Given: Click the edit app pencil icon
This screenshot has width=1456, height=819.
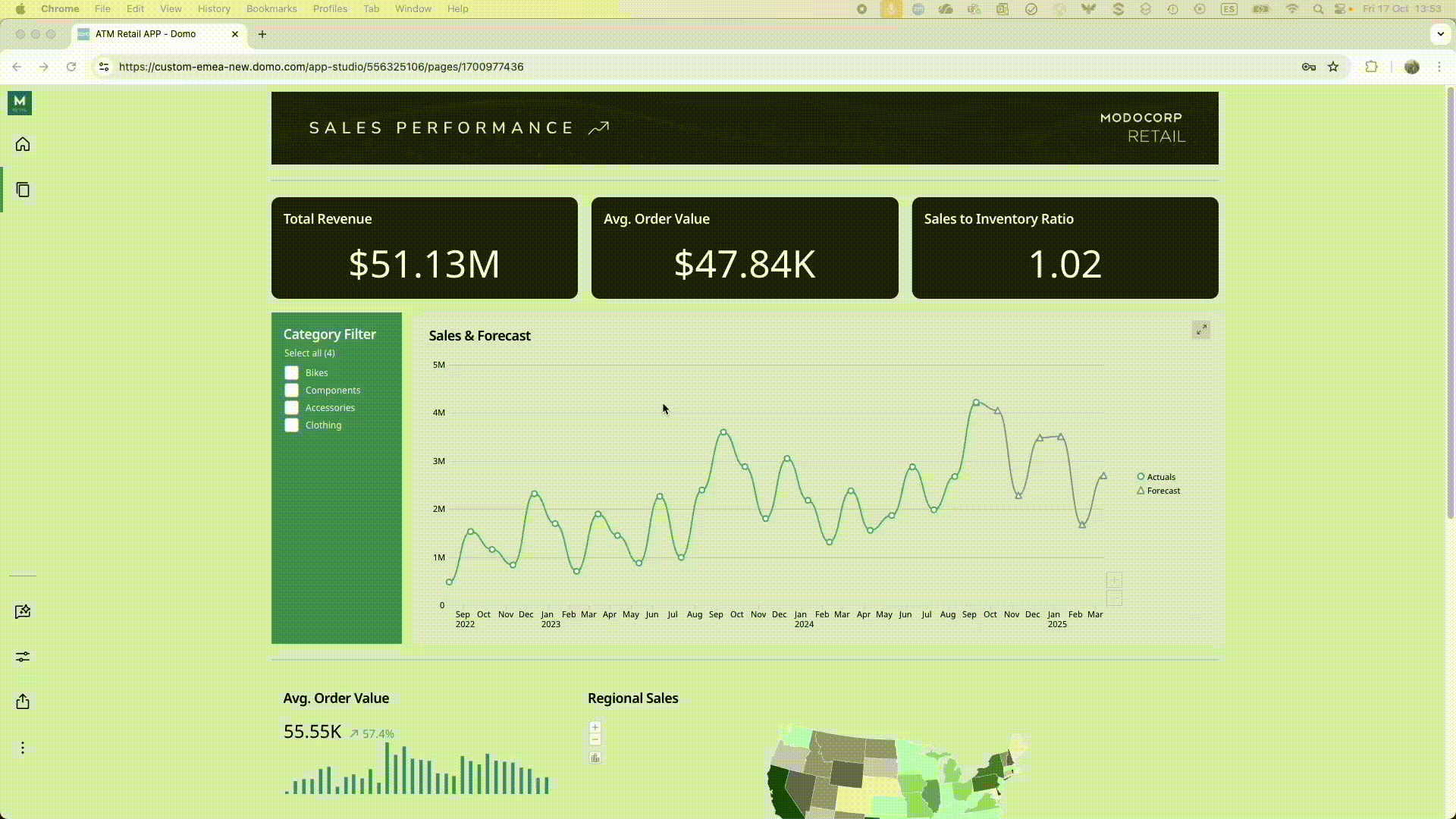Looking at the screenshot, I should click(23, 612).
